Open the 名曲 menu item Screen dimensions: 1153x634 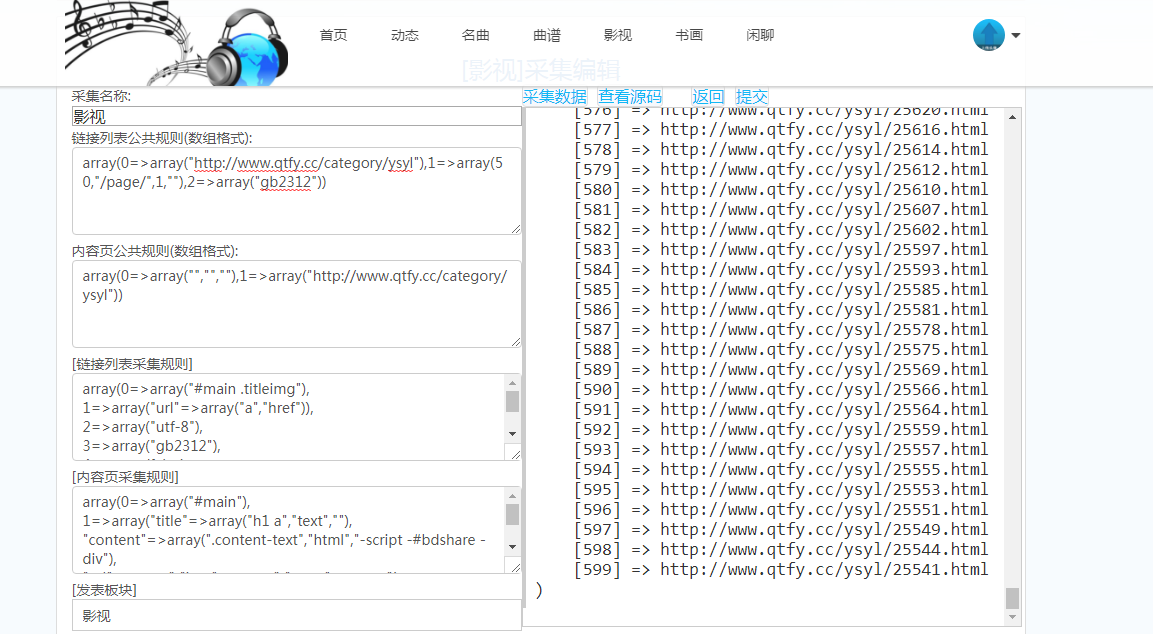(x=475, y=35)
